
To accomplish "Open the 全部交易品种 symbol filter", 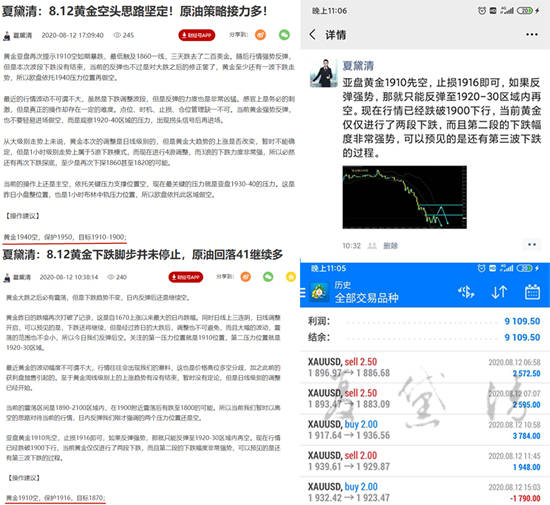I will click(x=367, y=298).
